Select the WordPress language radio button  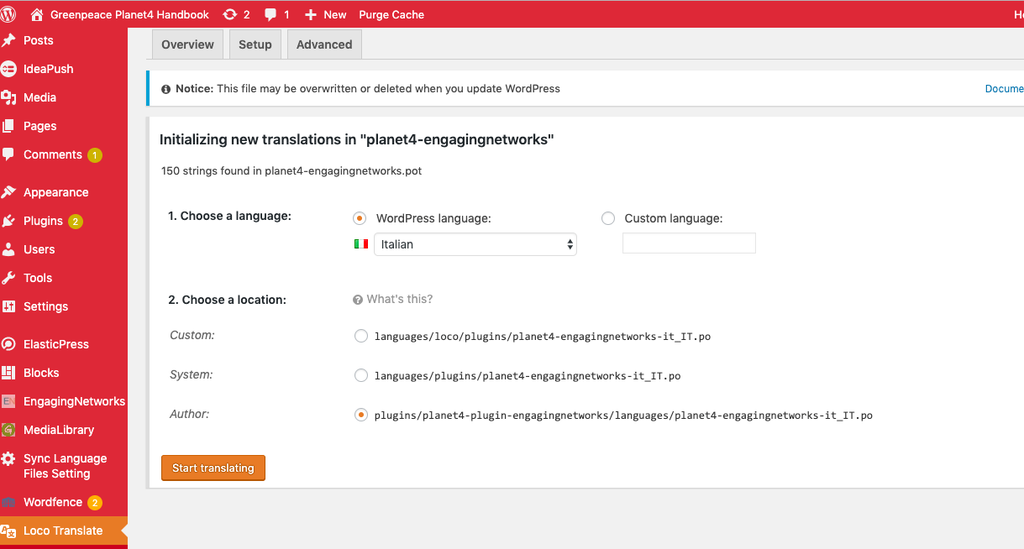tap(359, 218)
